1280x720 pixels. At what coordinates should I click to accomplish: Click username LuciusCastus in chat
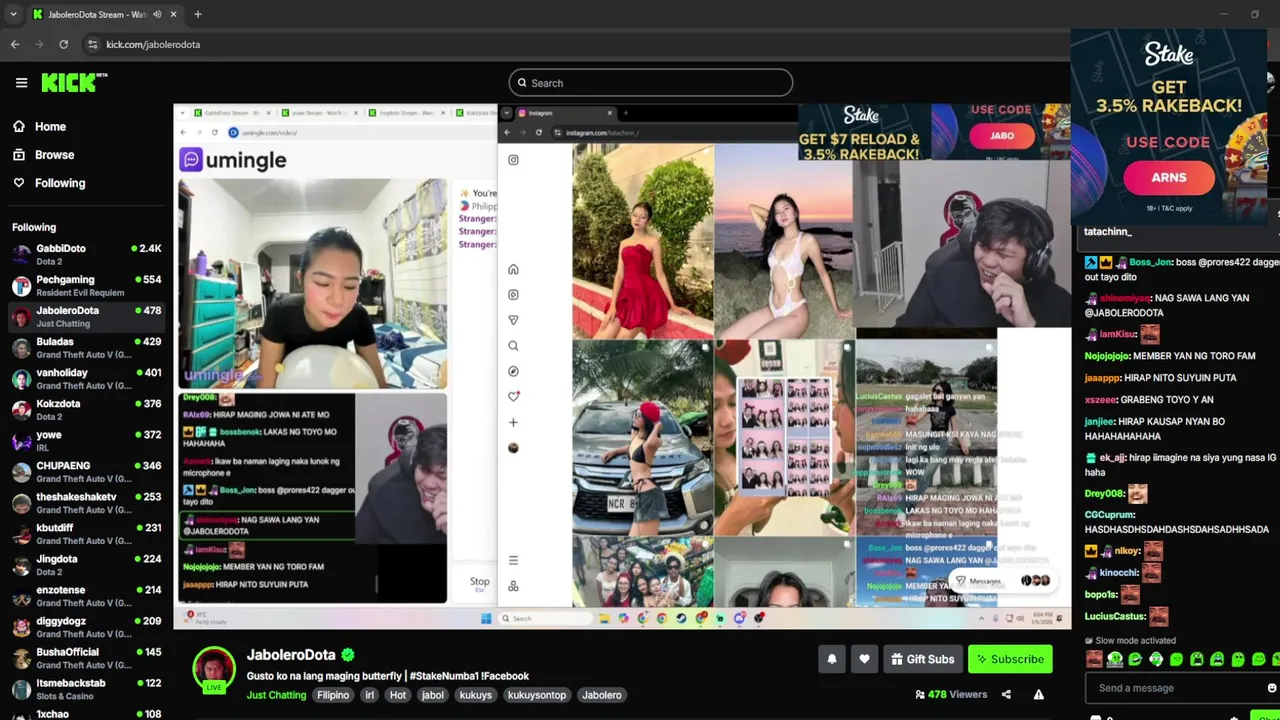tap(1116, 617)
